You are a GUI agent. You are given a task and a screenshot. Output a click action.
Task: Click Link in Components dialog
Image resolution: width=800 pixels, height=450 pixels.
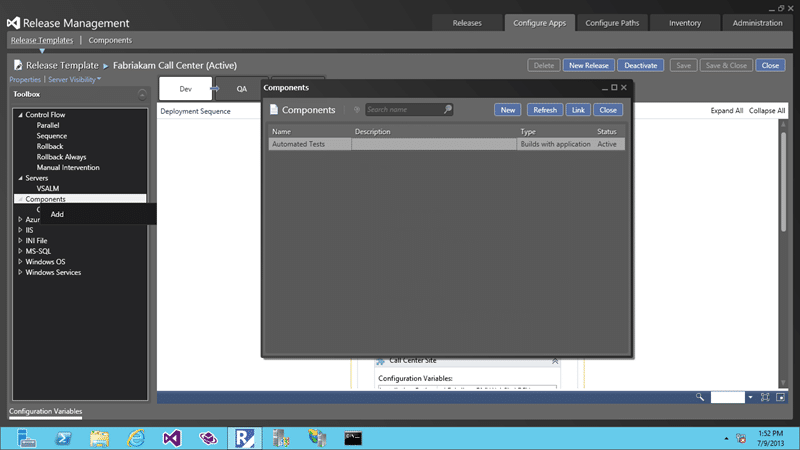tap(578, 110)
